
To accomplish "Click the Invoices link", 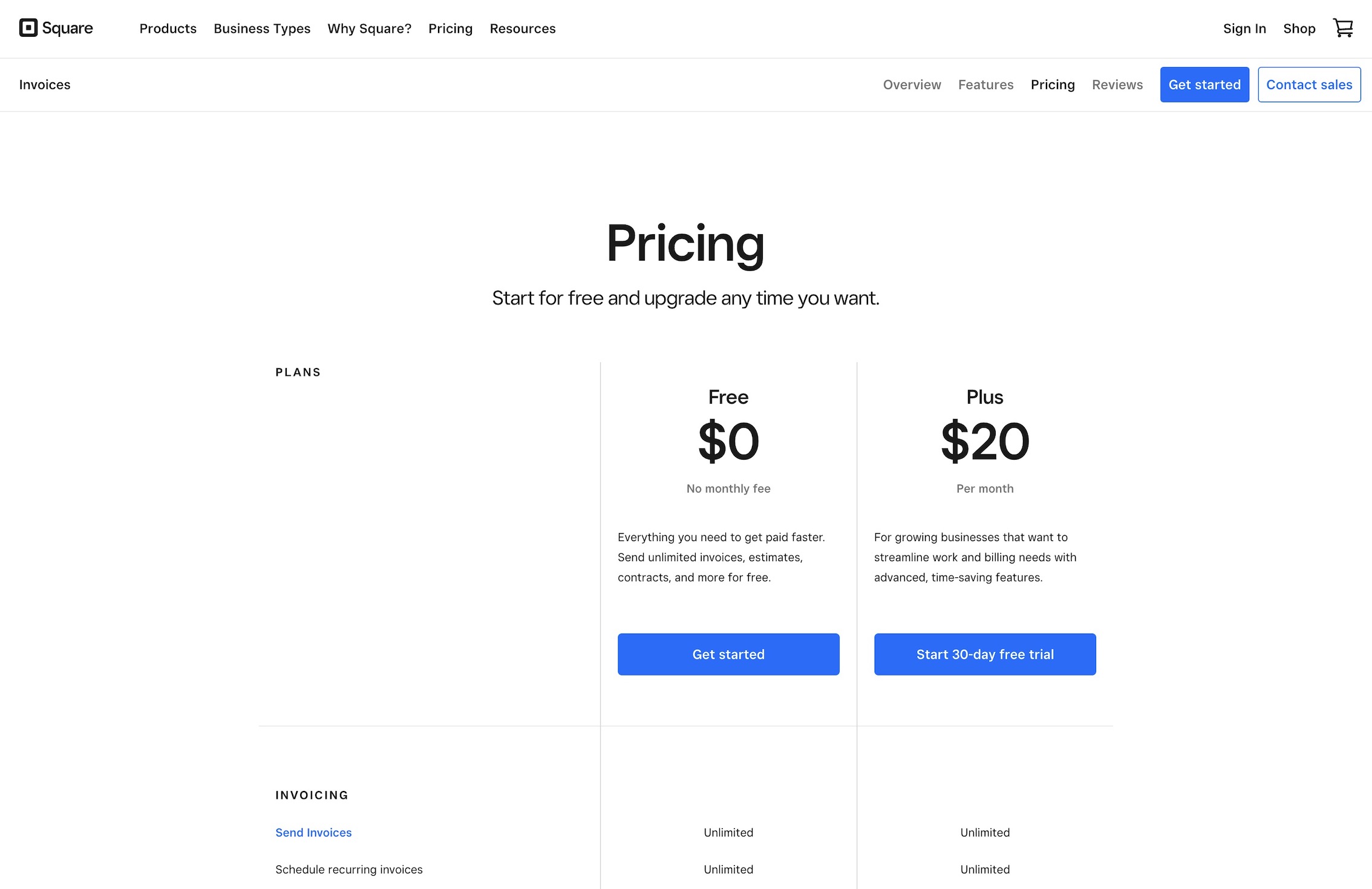I will [44, 85].
